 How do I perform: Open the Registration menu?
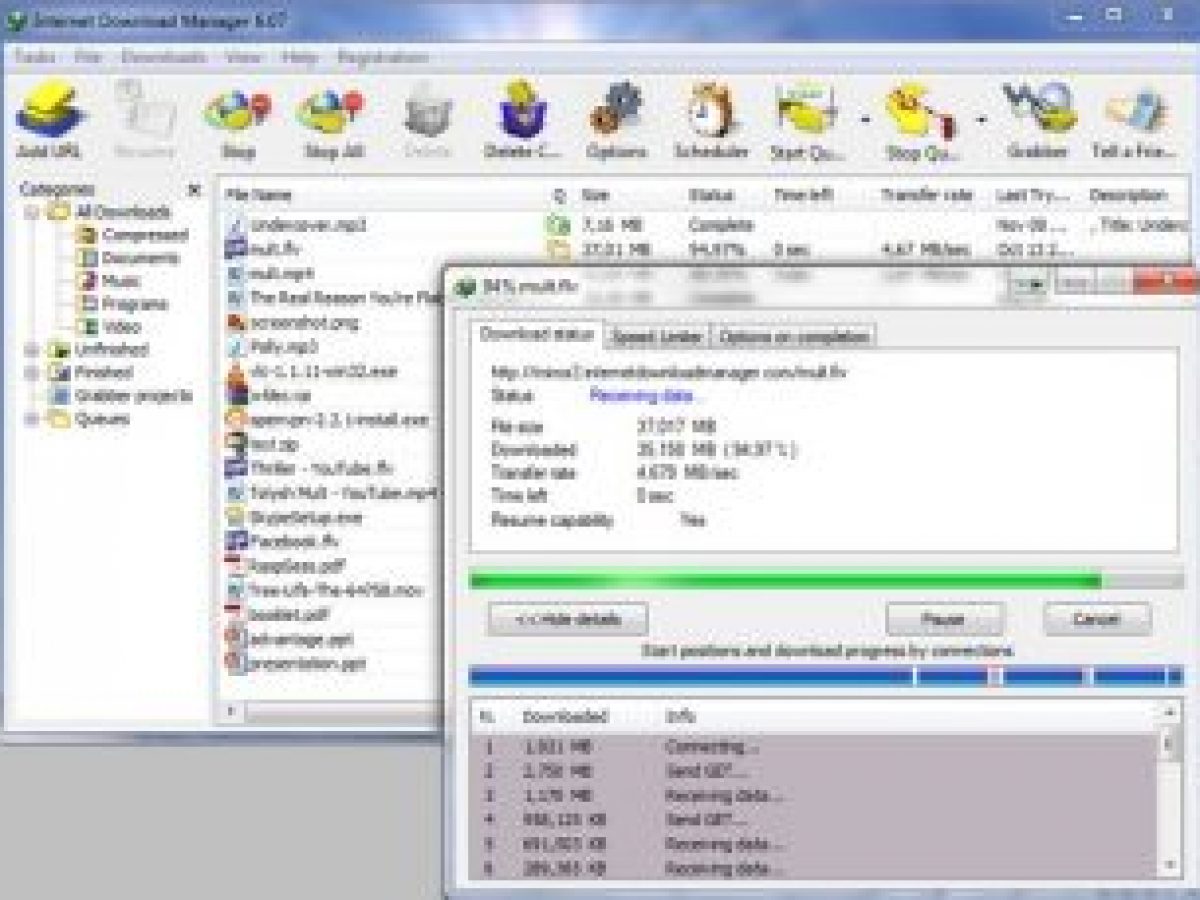(x=382, y=57)
